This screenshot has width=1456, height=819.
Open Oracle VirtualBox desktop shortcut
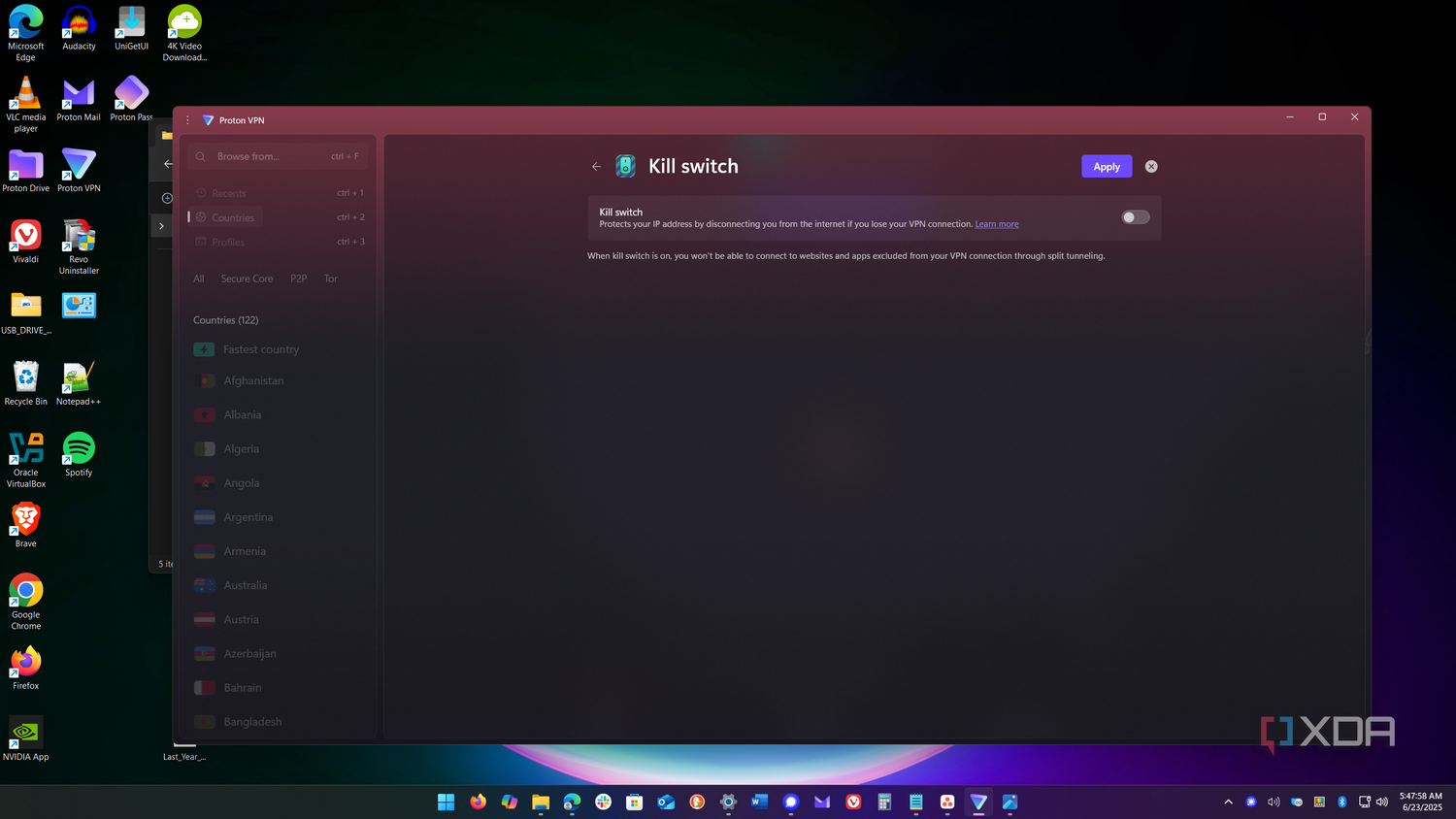pyautogui.click(x=26, y=460)
